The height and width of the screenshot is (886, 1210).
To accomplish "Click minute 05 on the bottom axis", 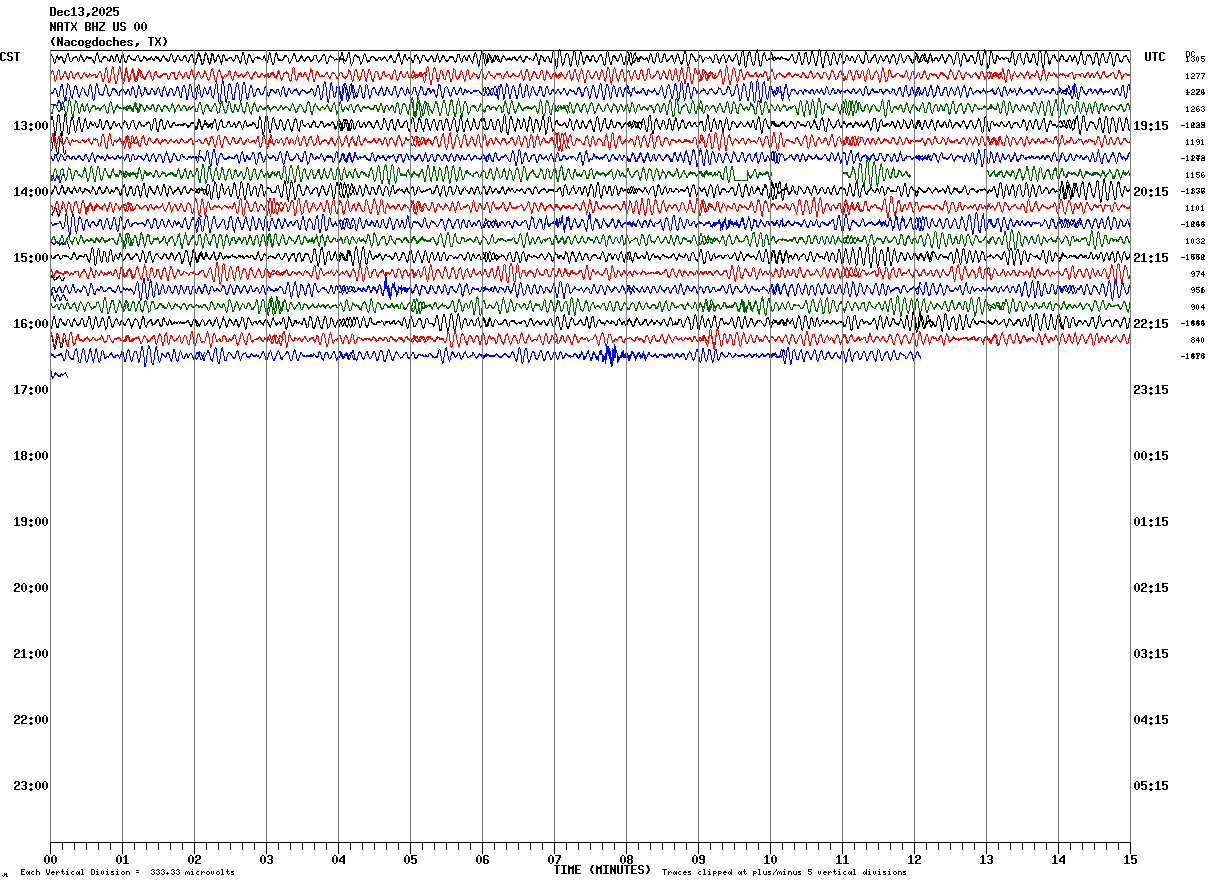I will pos(410,859).
